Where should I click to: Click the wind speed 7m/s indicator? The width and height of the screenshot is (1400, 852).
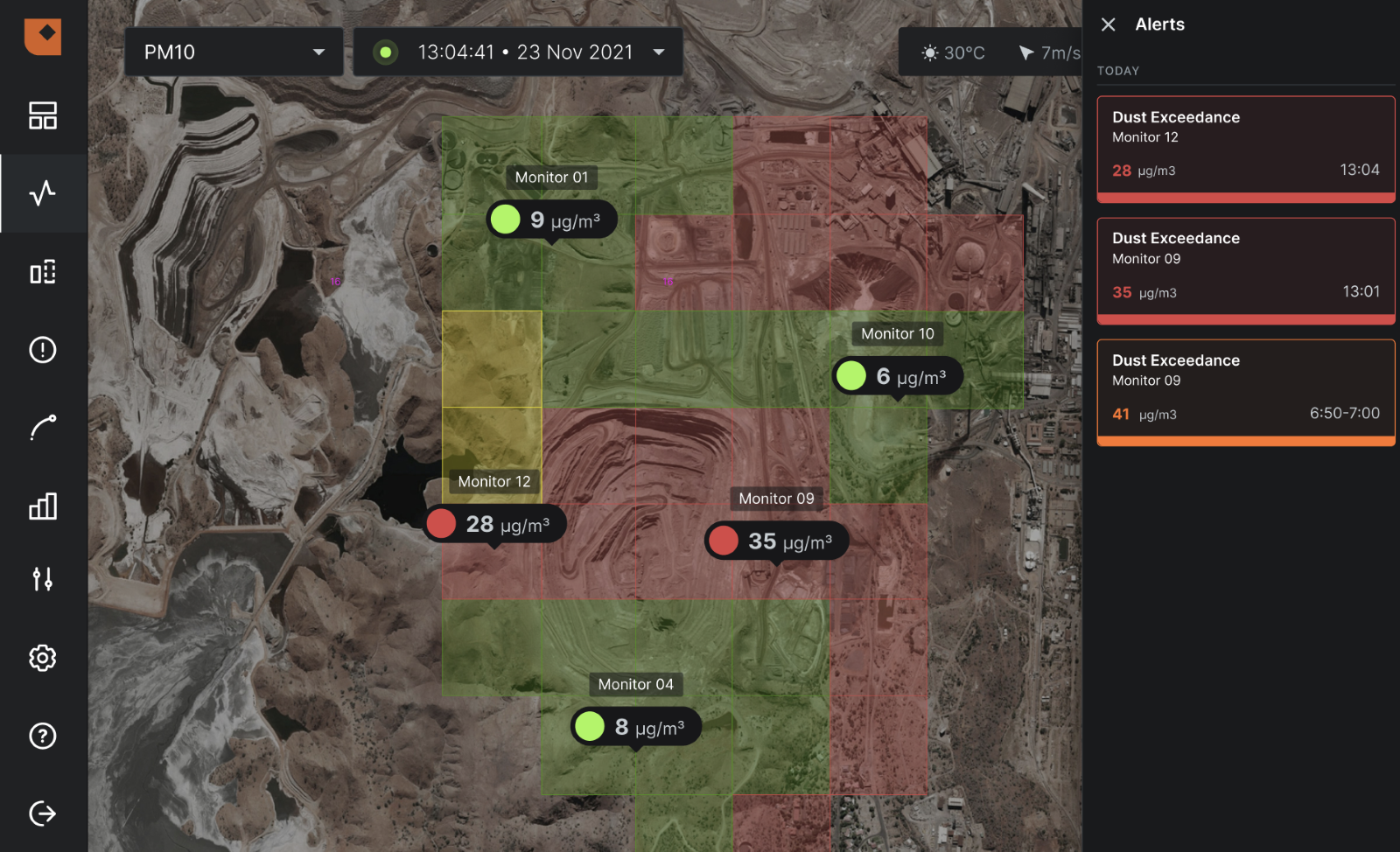tap(1049, 53)
